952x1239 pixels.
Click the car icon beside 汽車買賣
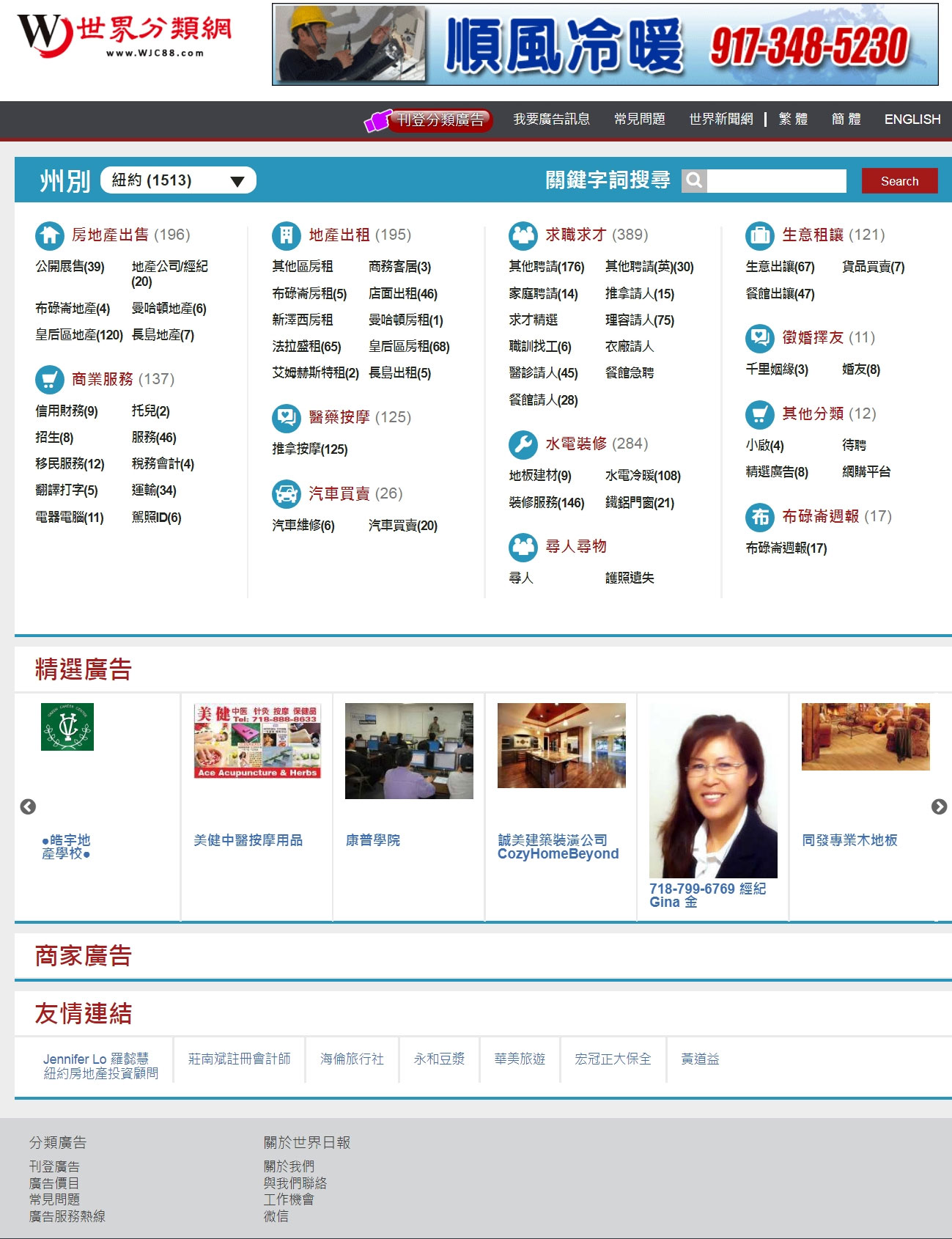click(x=286, y=494)
